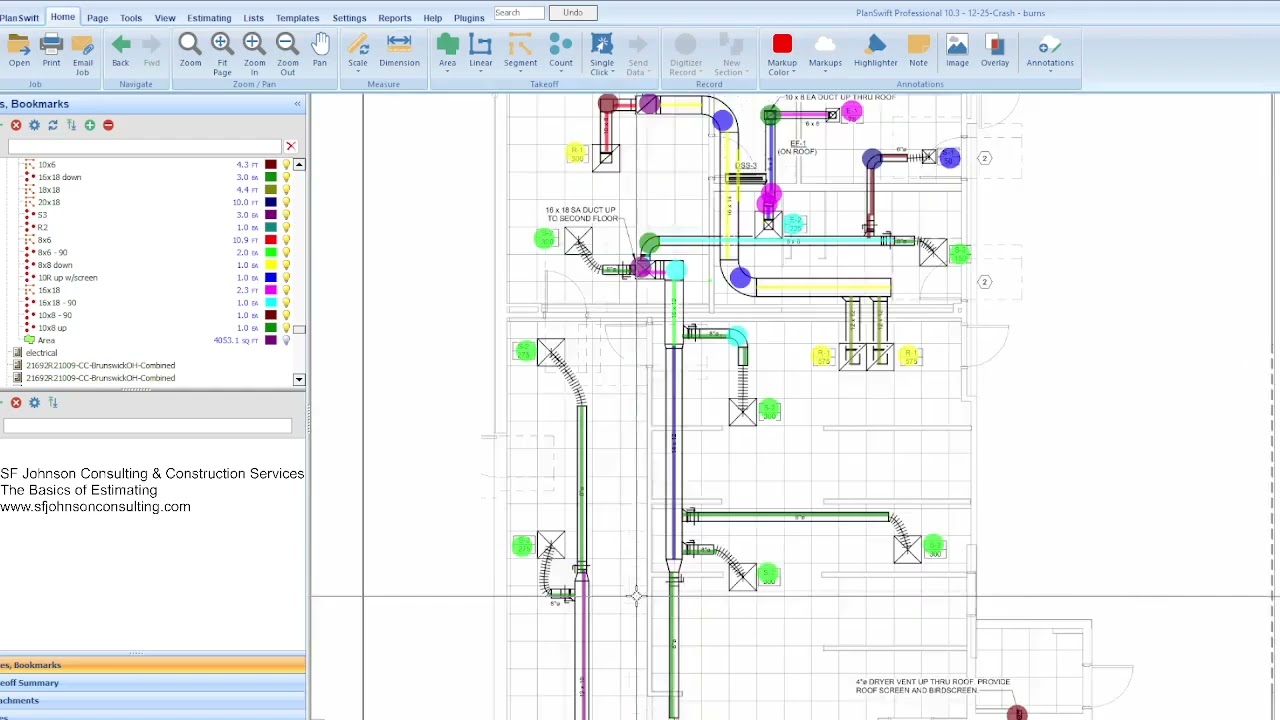The image size is (1280, 720).
Task: Toggle visibility bulb for 18x18 item
Action: pyautogui.click(x=286, y=190)
